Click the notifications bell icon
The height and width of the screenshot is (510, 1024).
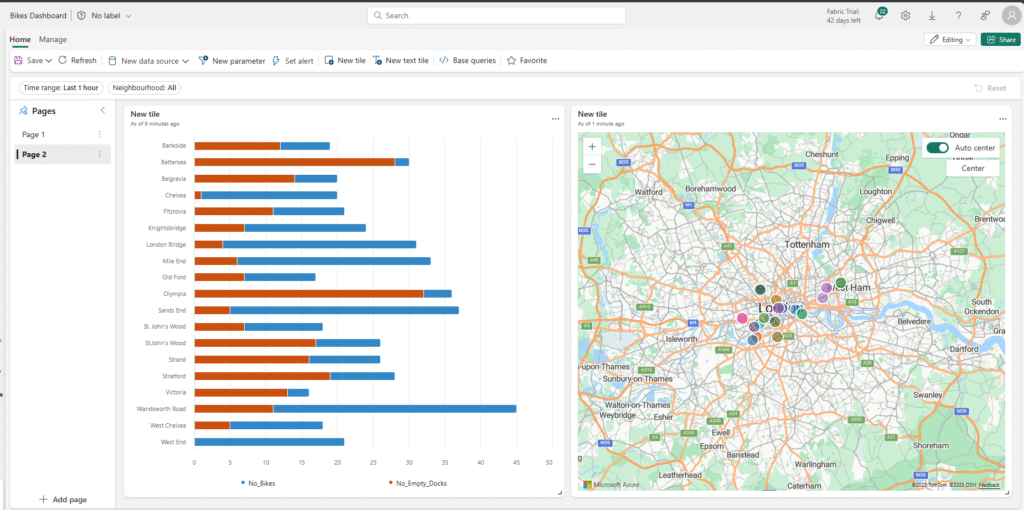(879, 16)
